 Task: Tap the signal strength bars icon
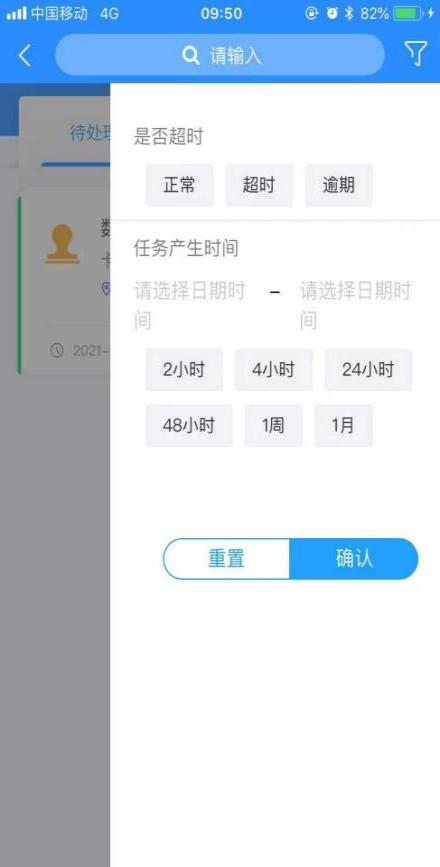click(17, 13)
